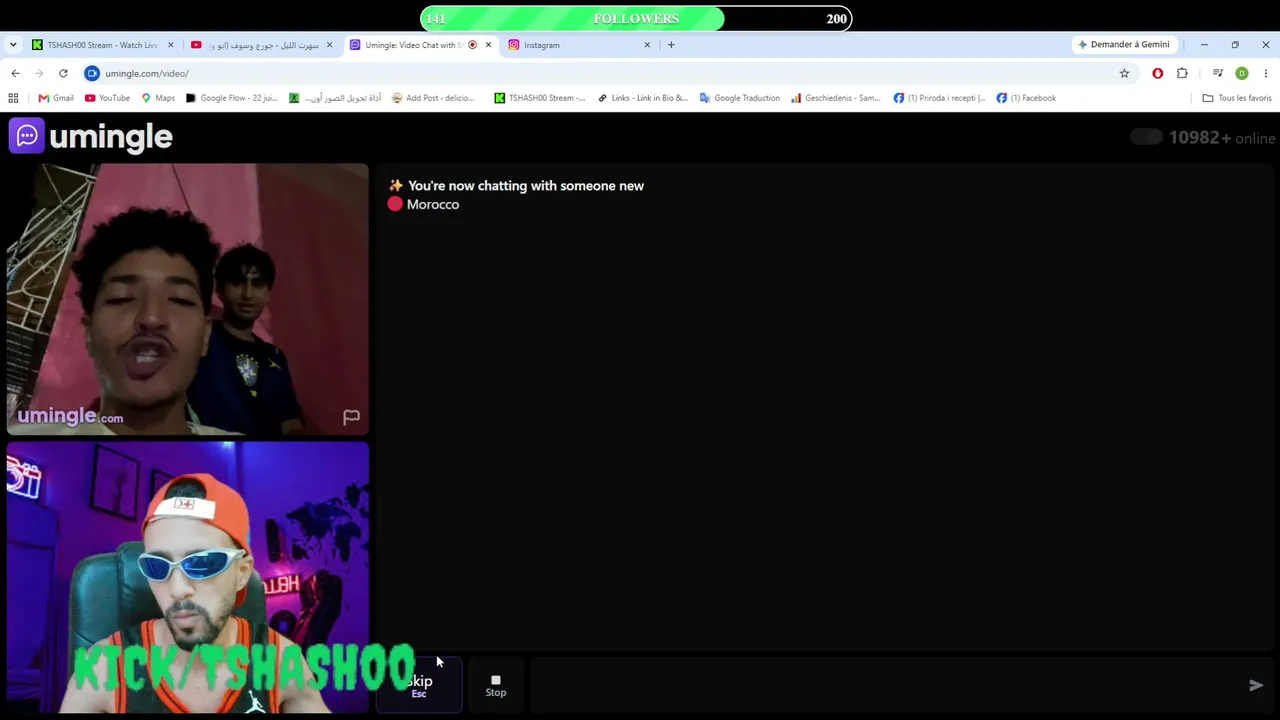The width and height of the screenshot is (1280, 720).
Task: Open the Links - Link in Bio bookmark
Action: point(643,98)
